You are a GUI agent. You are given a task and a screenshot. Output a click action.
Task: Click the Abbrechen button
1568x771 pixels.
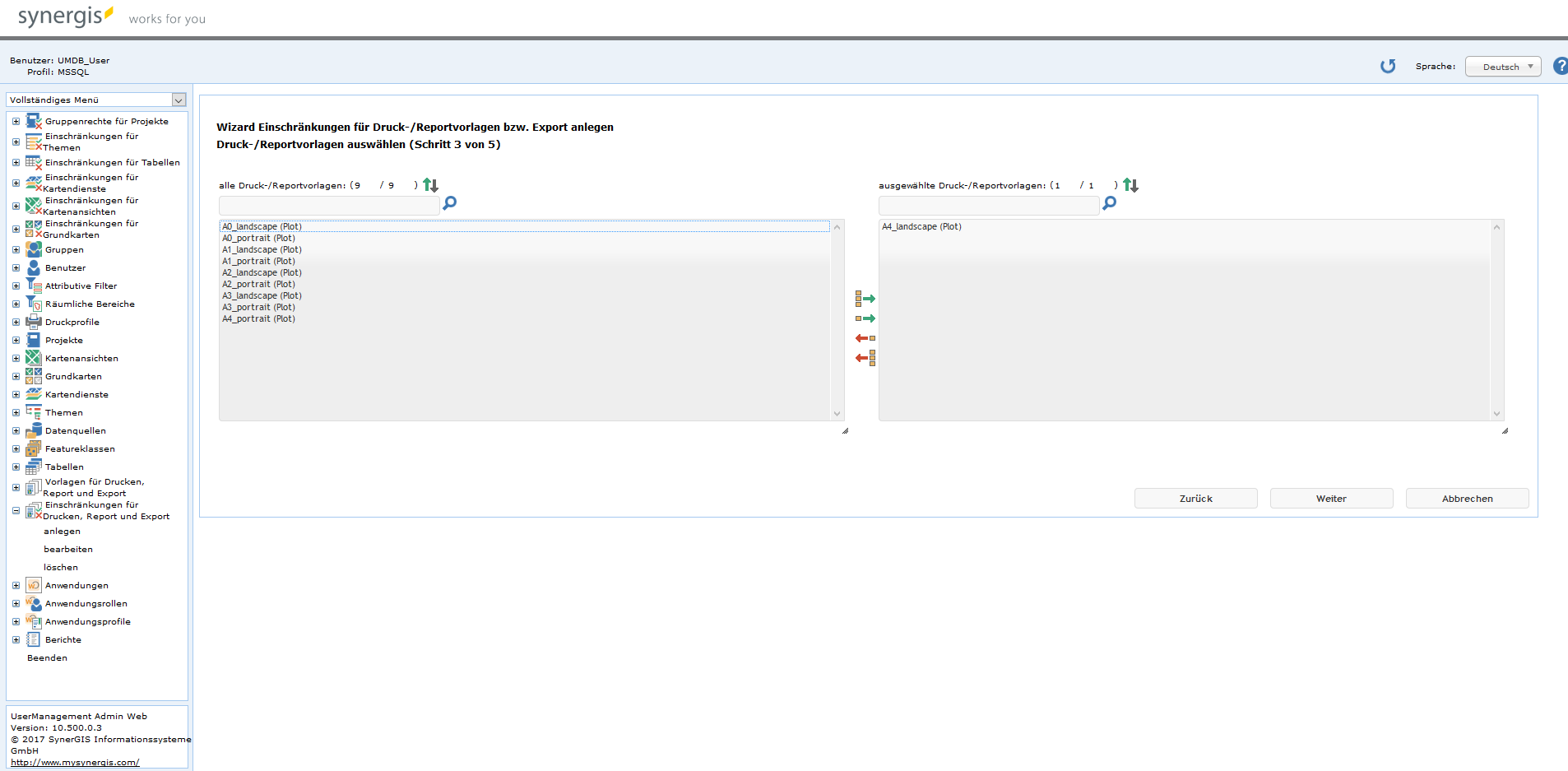pyautogui.click(x=1466, y=499)
